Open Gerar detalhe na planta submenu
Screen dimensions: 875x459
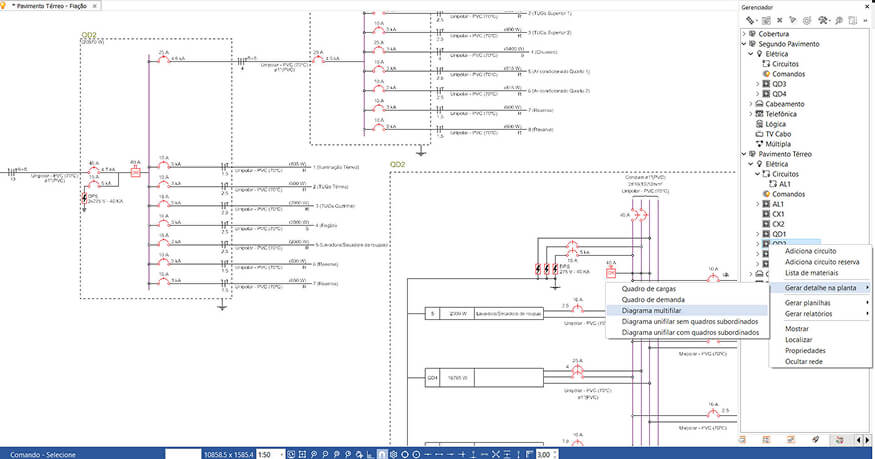[820, 288]
